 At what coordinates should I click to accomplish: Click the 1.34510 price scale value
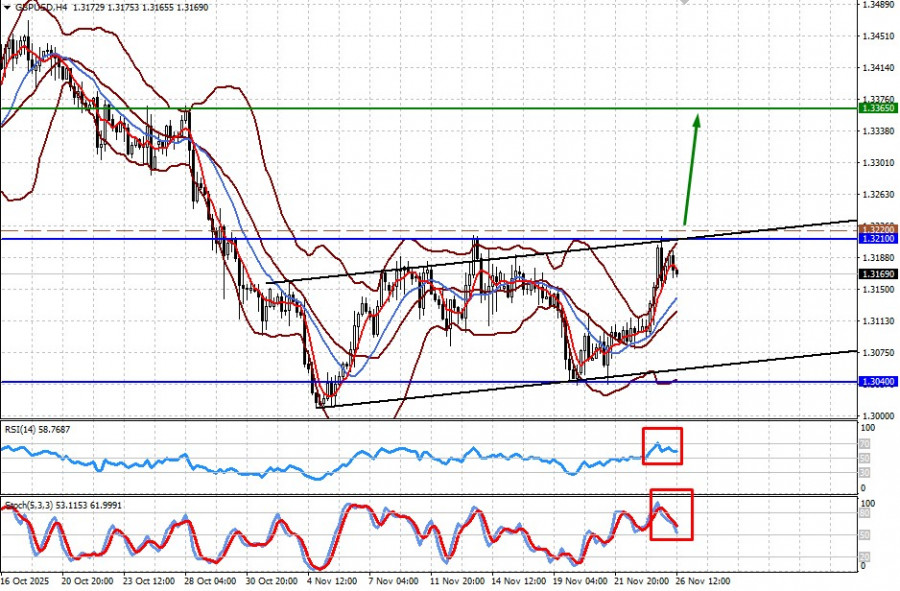tap(878, 36)
